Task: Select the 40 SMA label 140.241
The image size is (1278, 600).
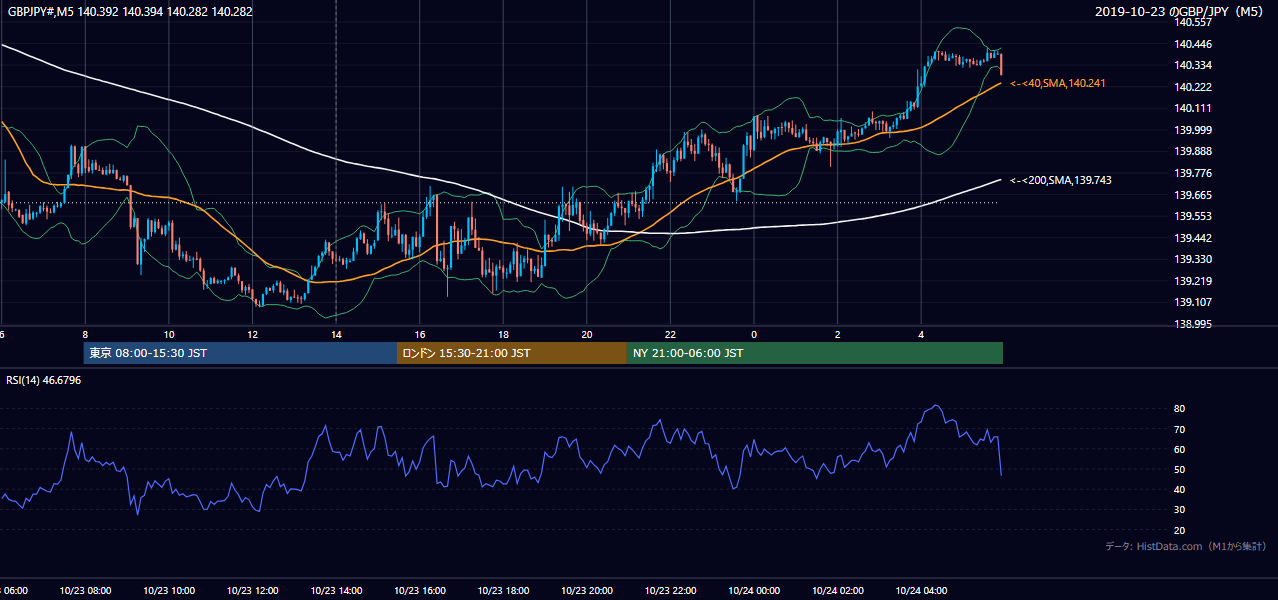Action: pyautogui.click(x=1058, y=83)
